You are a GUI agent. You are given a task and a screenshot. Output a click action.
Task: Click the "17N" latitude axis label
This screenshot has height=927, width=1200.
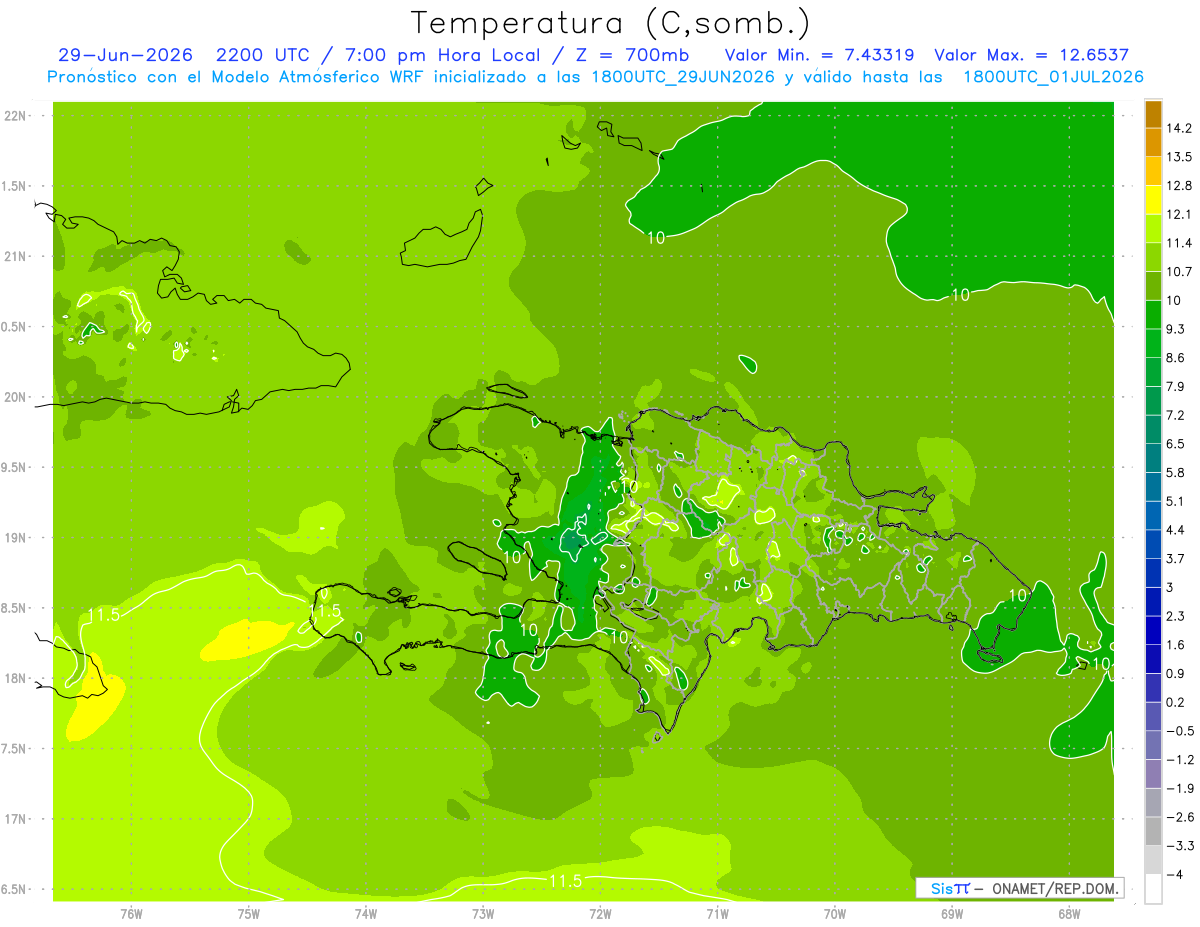pos(14,819)
